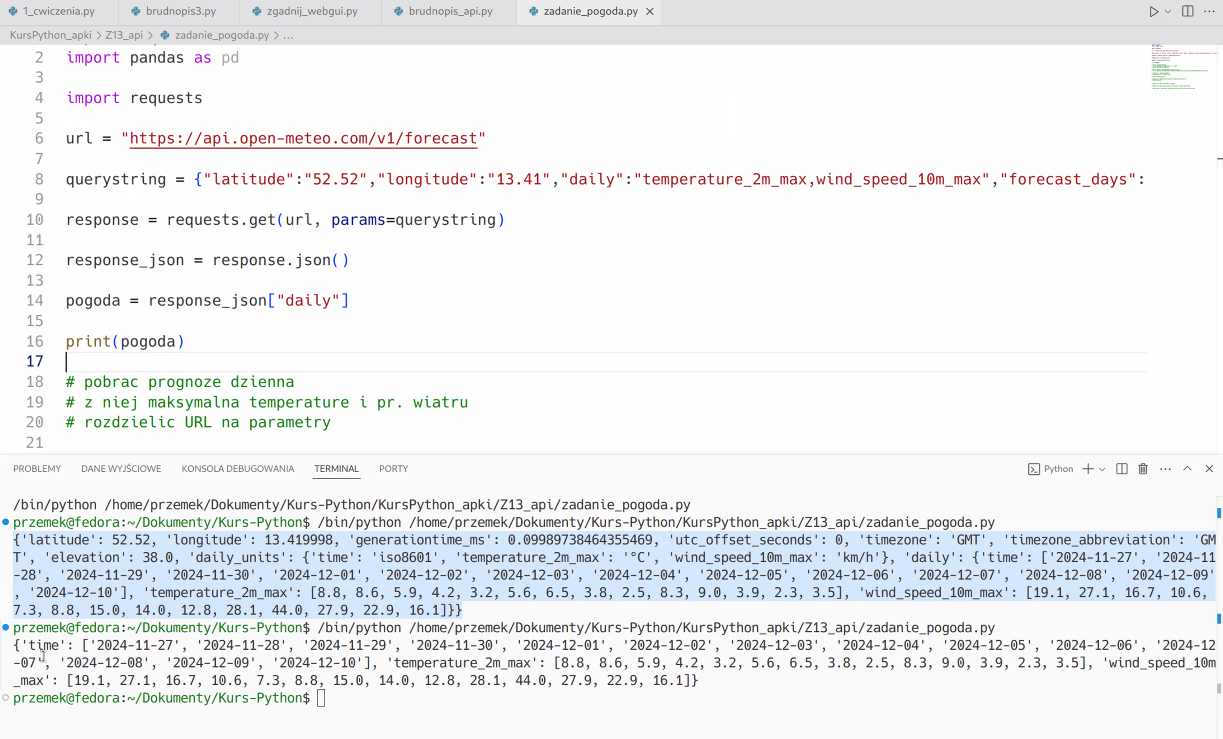This screenshot has height=739, width=1223.
Task: Click the empty circle decoration on the last prompt
Action: 5,698
